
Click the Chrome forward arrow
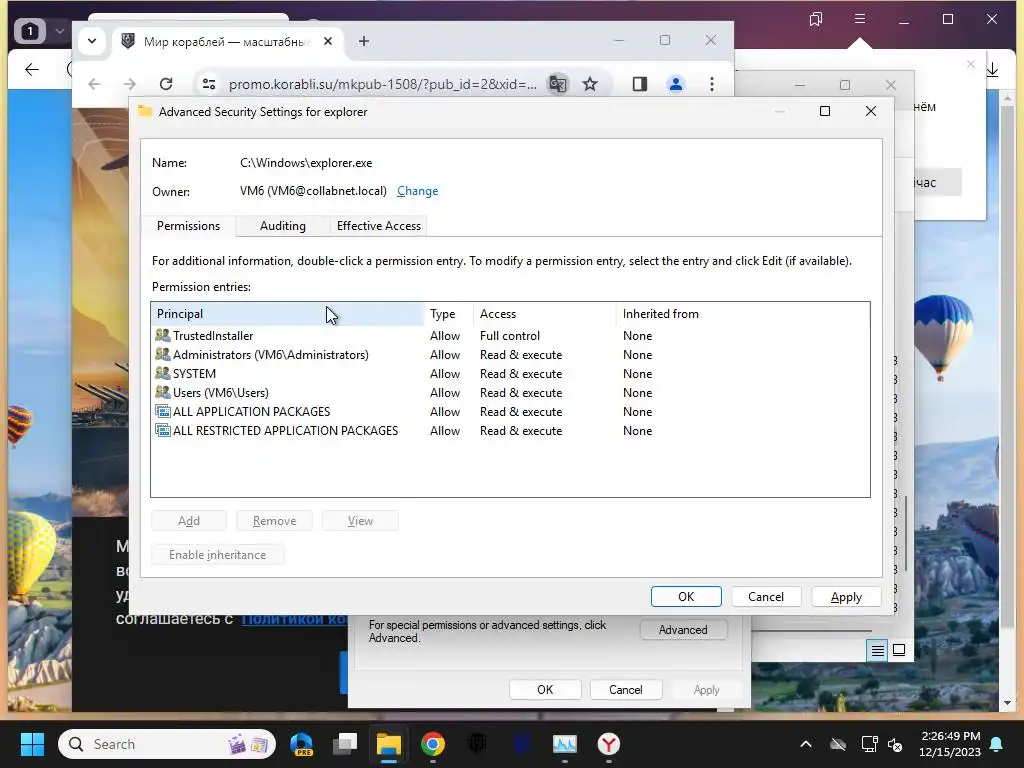pos(129,84)
